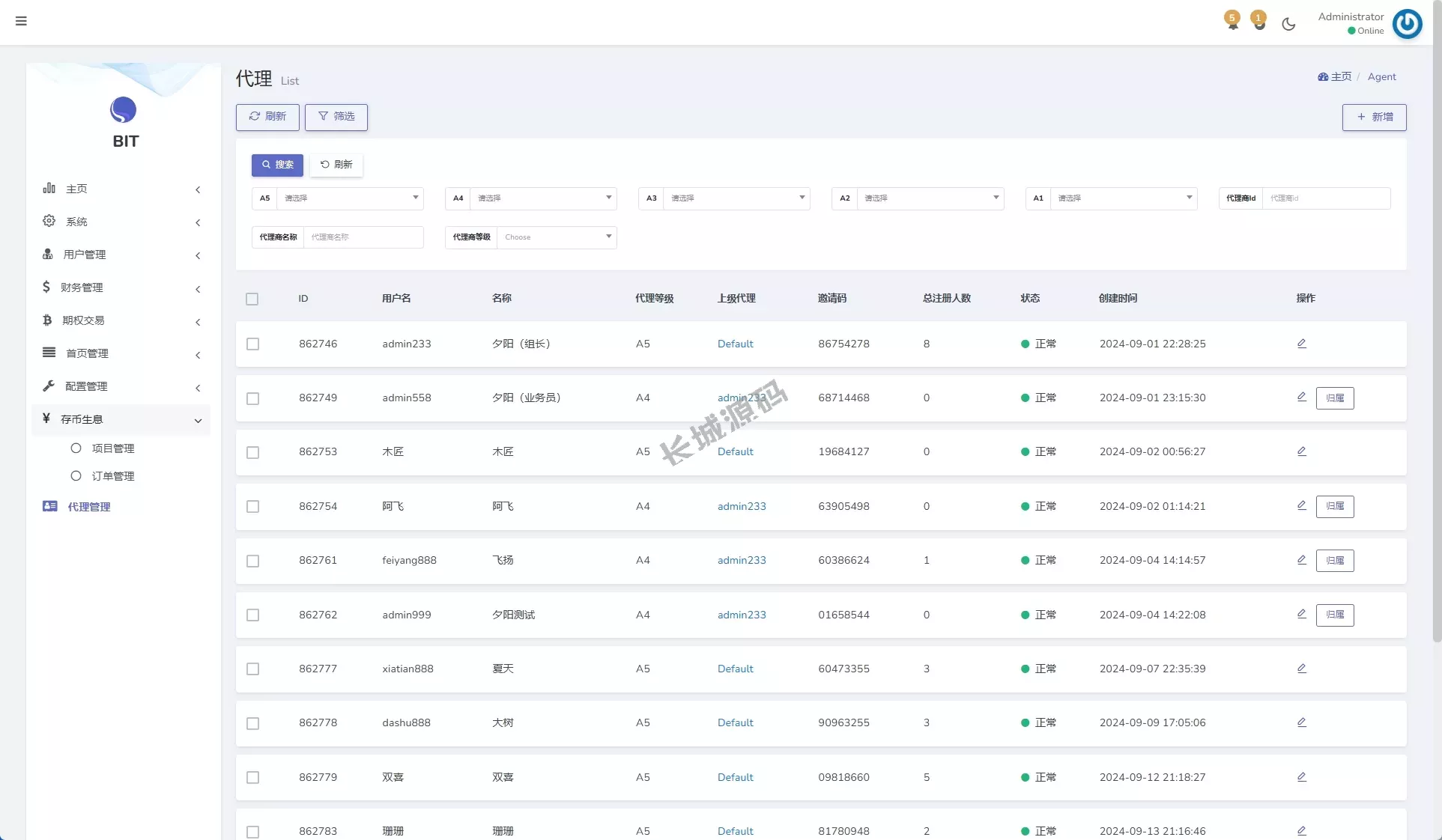1442x840 pixels.
Task: Open 项目管理 submenu item
Action: tap(113, 448)
